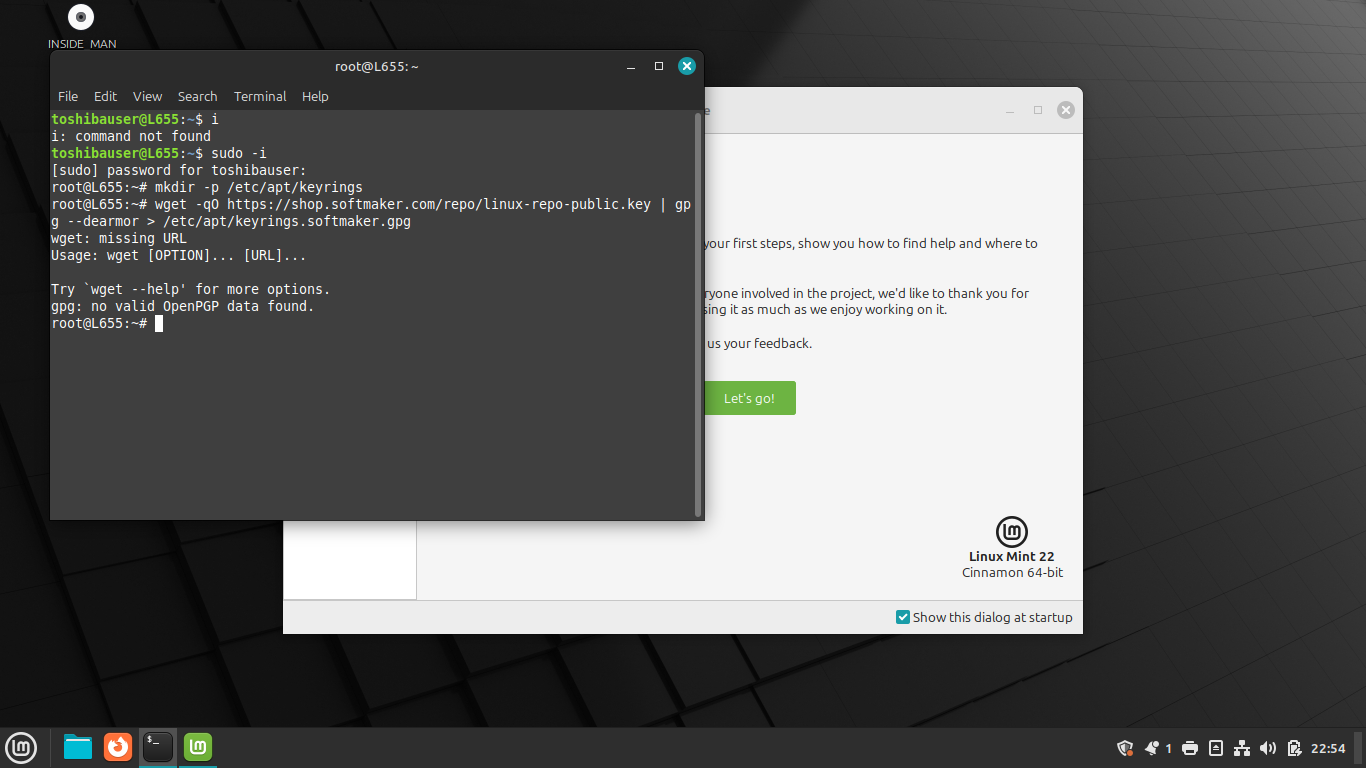
Task: Uncheck Show this dialog at startup
Action: coord(903,617)
